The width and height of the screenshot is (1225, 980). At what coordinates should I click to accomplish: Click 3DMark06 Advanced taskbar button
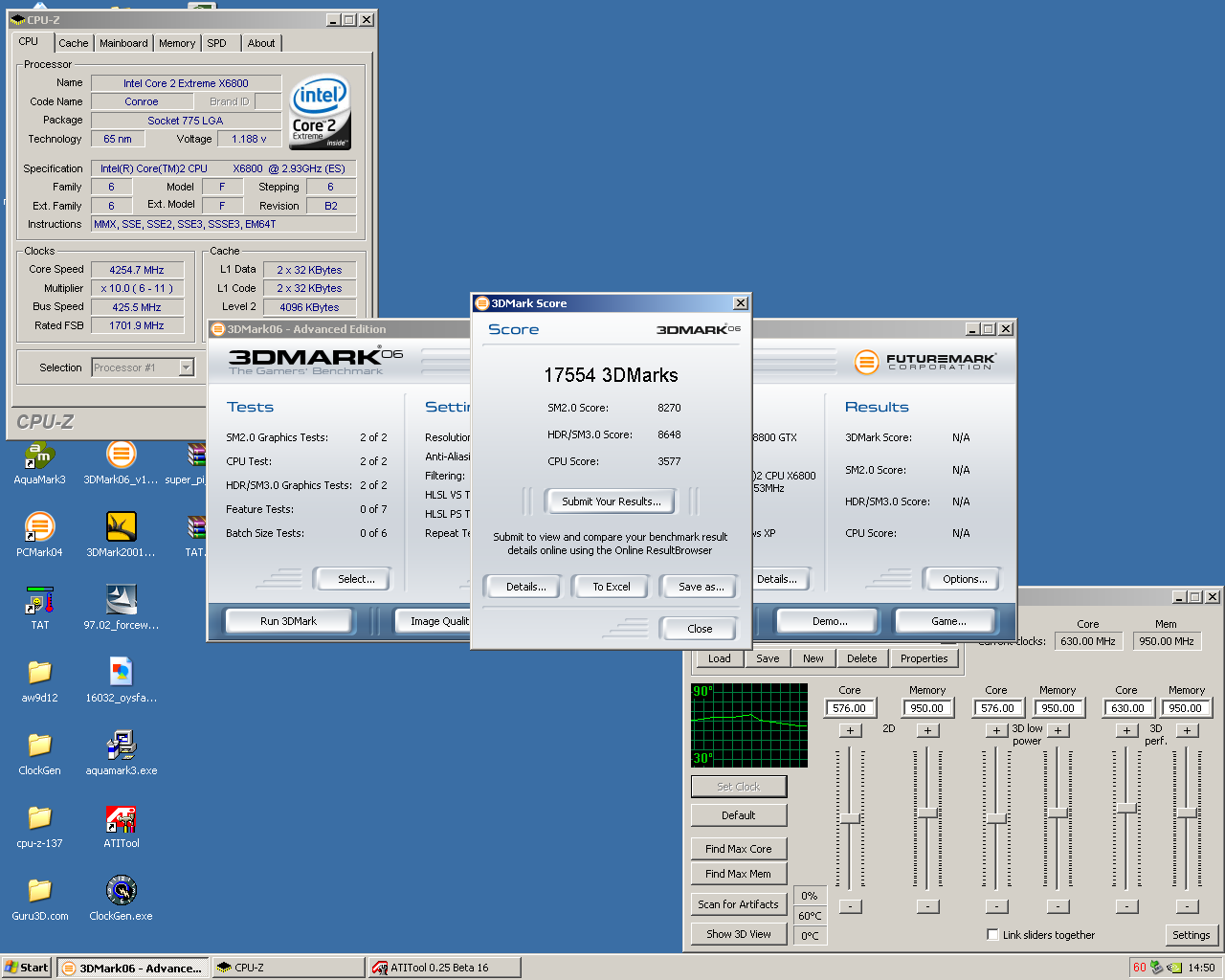coord(132,968)
